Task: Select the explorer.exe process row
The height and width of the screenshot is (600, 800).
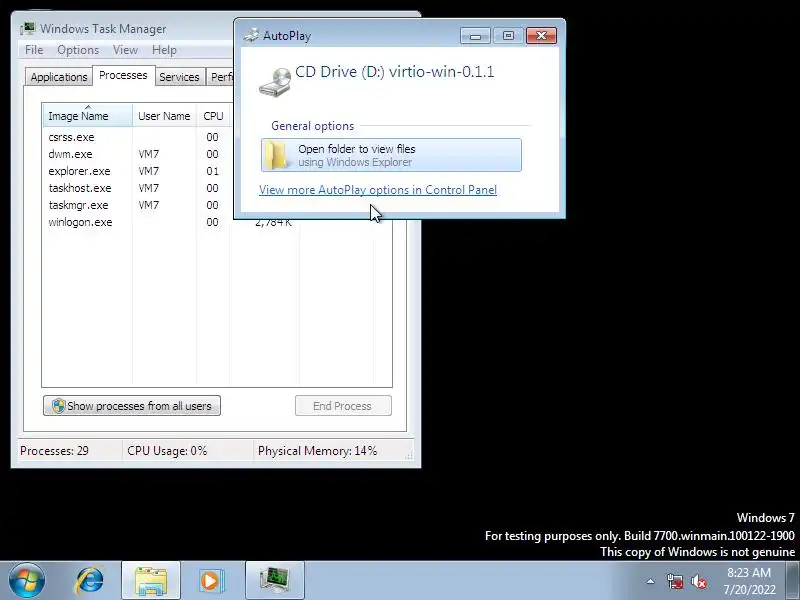Action: [138, 171]
